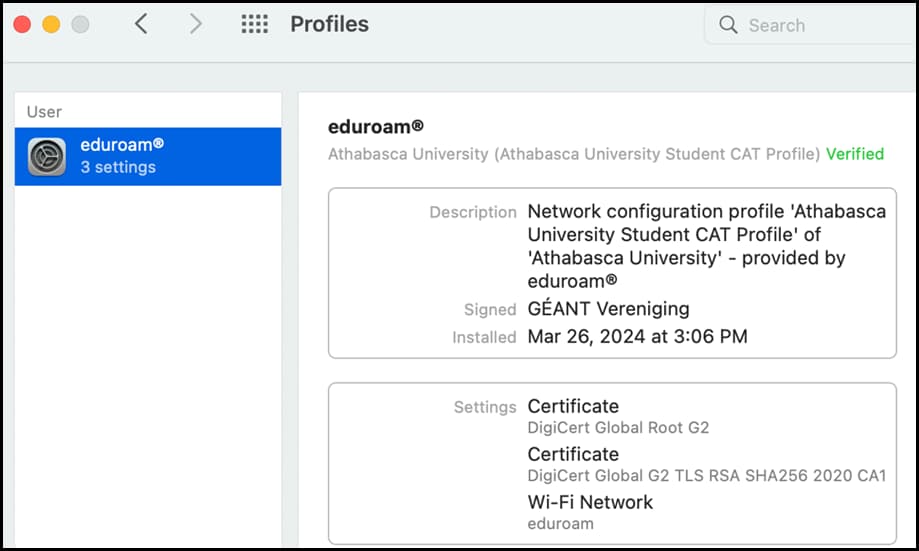
Task: Select the Wi-Fi Network eduroam entry
Action: [590, 512]
